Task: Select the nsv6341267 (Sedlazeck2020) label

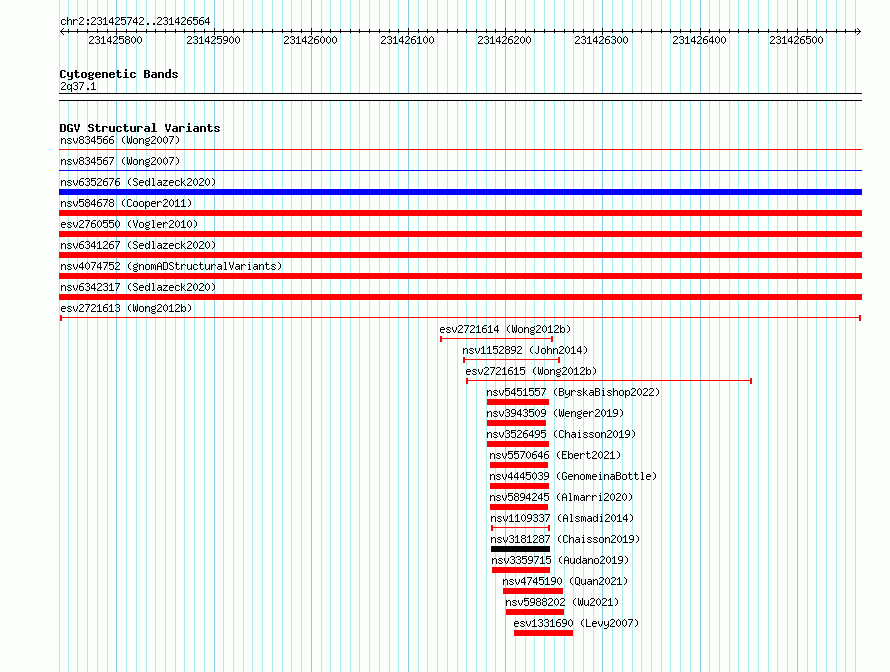Action: point(138,245)
